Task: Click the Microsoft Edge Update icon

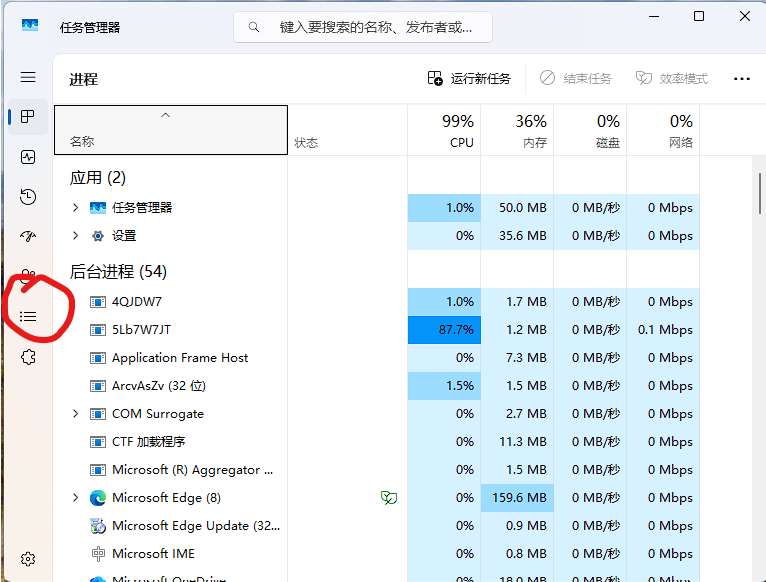Action: click(x=98, y=526)
